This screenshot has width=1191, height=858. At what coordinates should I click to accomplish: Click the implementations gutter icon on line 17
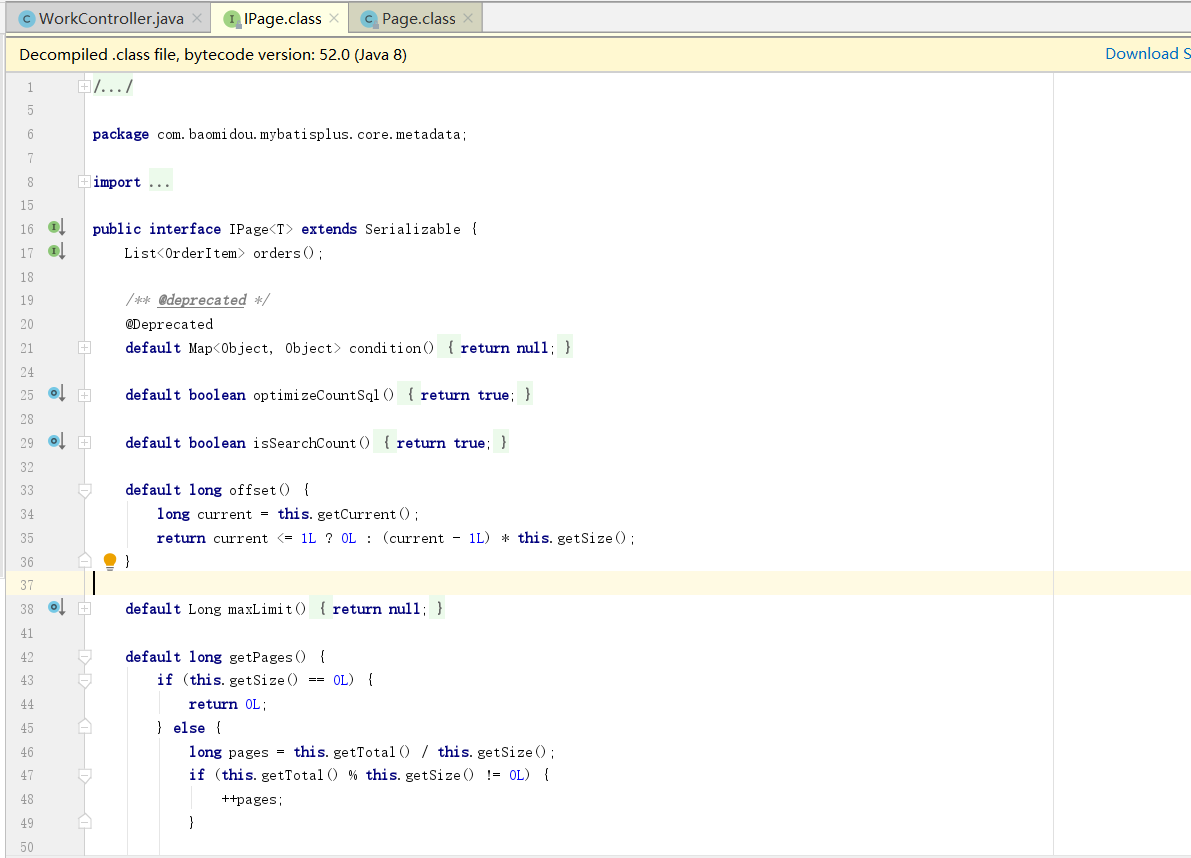(x=57, y=251)
